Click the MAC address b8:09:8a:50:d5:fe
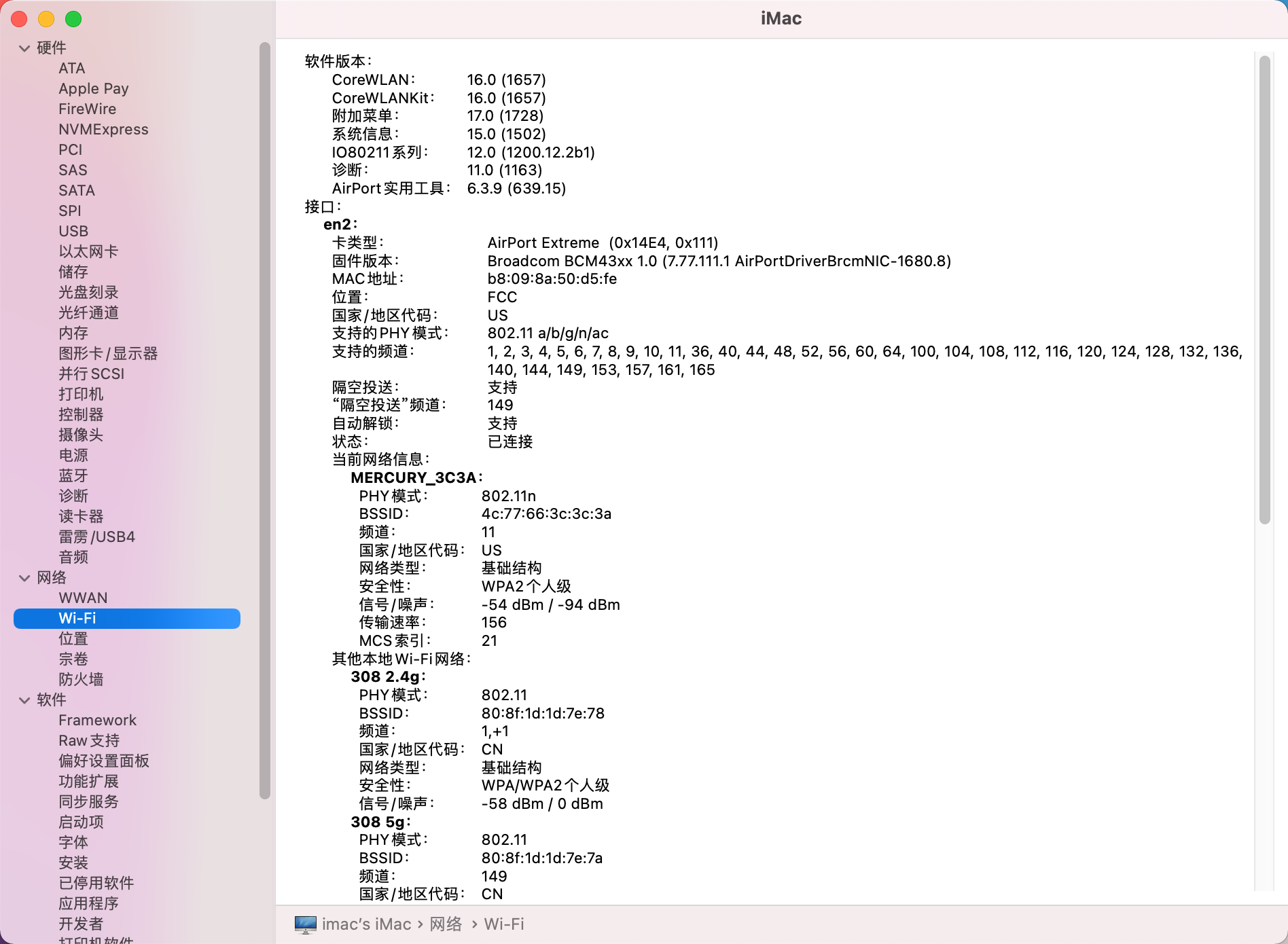Viewport: 1288px width, 944px height. point(552,279)
